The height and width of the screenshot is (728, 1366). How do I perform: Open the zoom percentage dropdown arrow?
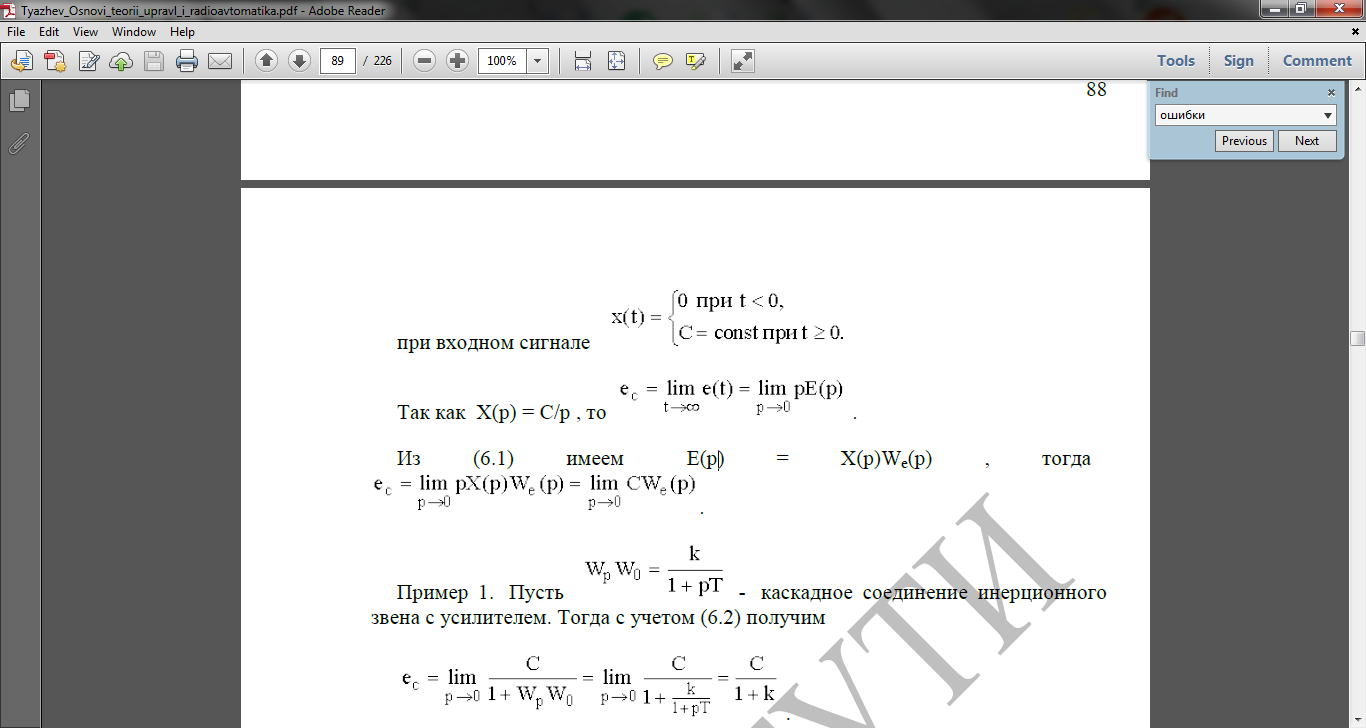[538, 61]
